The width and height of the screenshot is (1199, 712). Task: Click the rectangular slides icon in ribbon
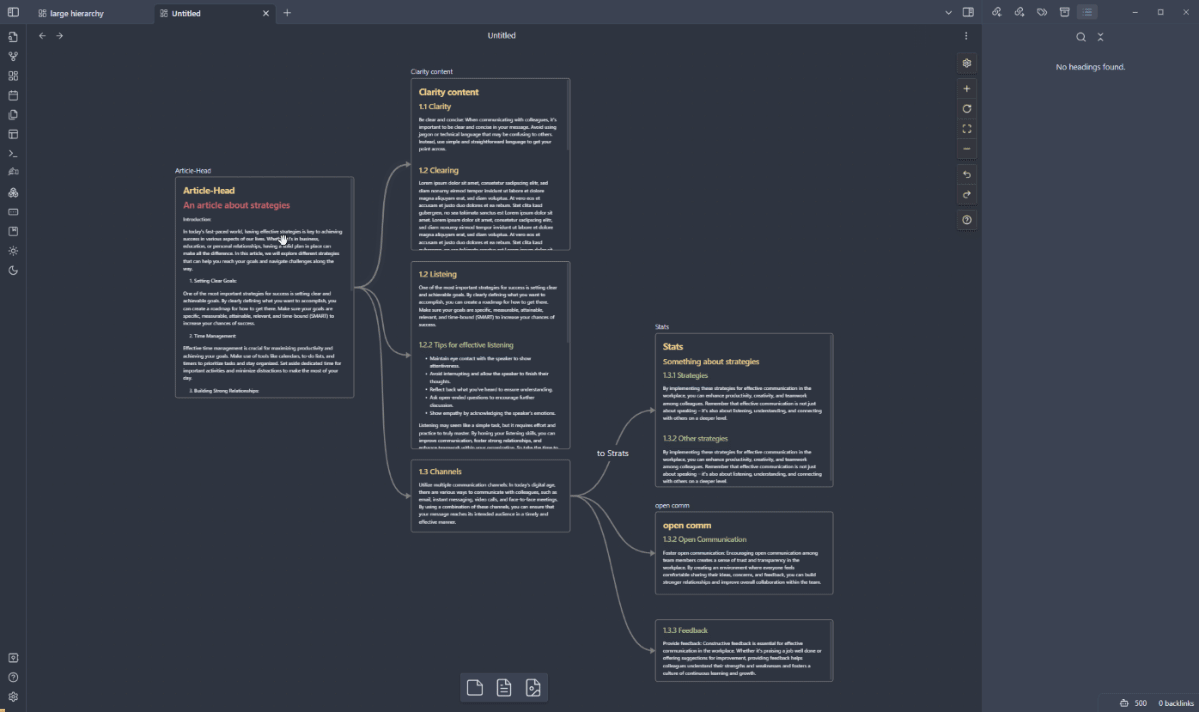(x=13, y=212)
